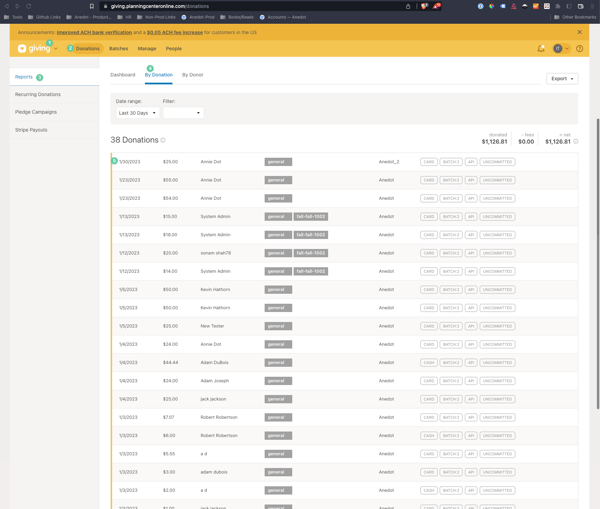The image size is (600, 509).
Task: Reload the page with the refresh icon
Action: click(29, 6)
